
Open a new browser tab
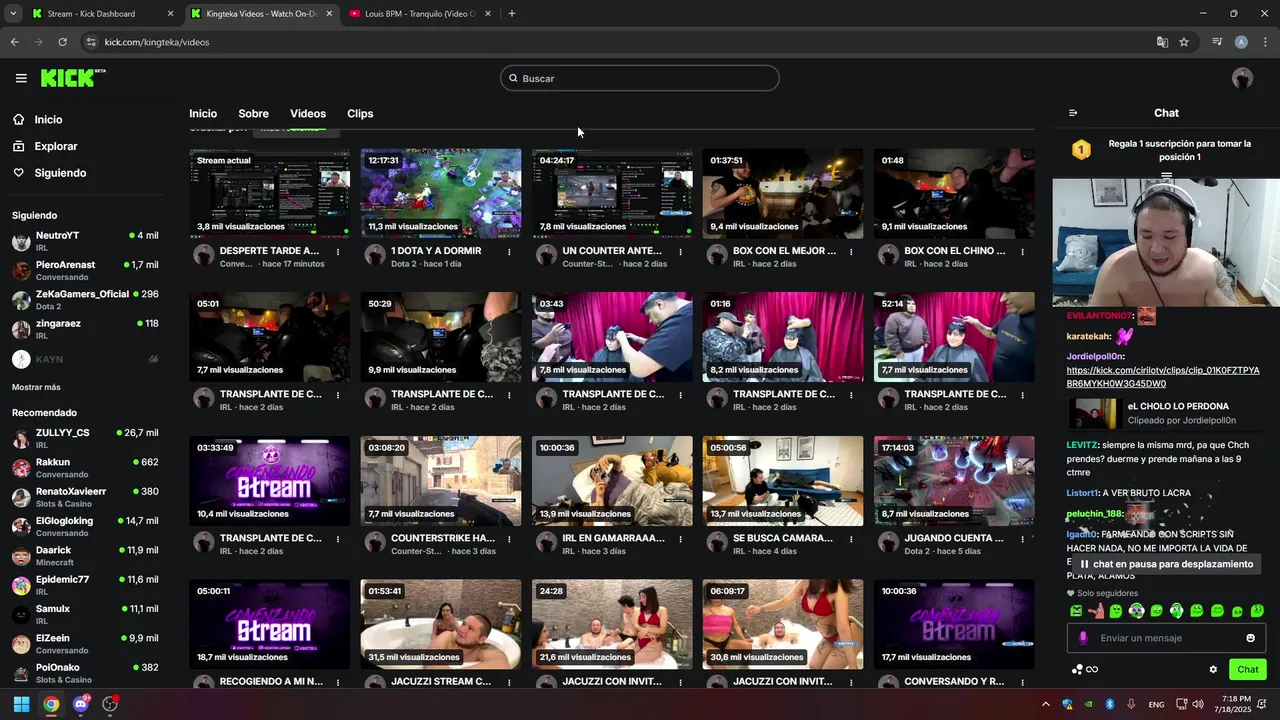(512, 14)
